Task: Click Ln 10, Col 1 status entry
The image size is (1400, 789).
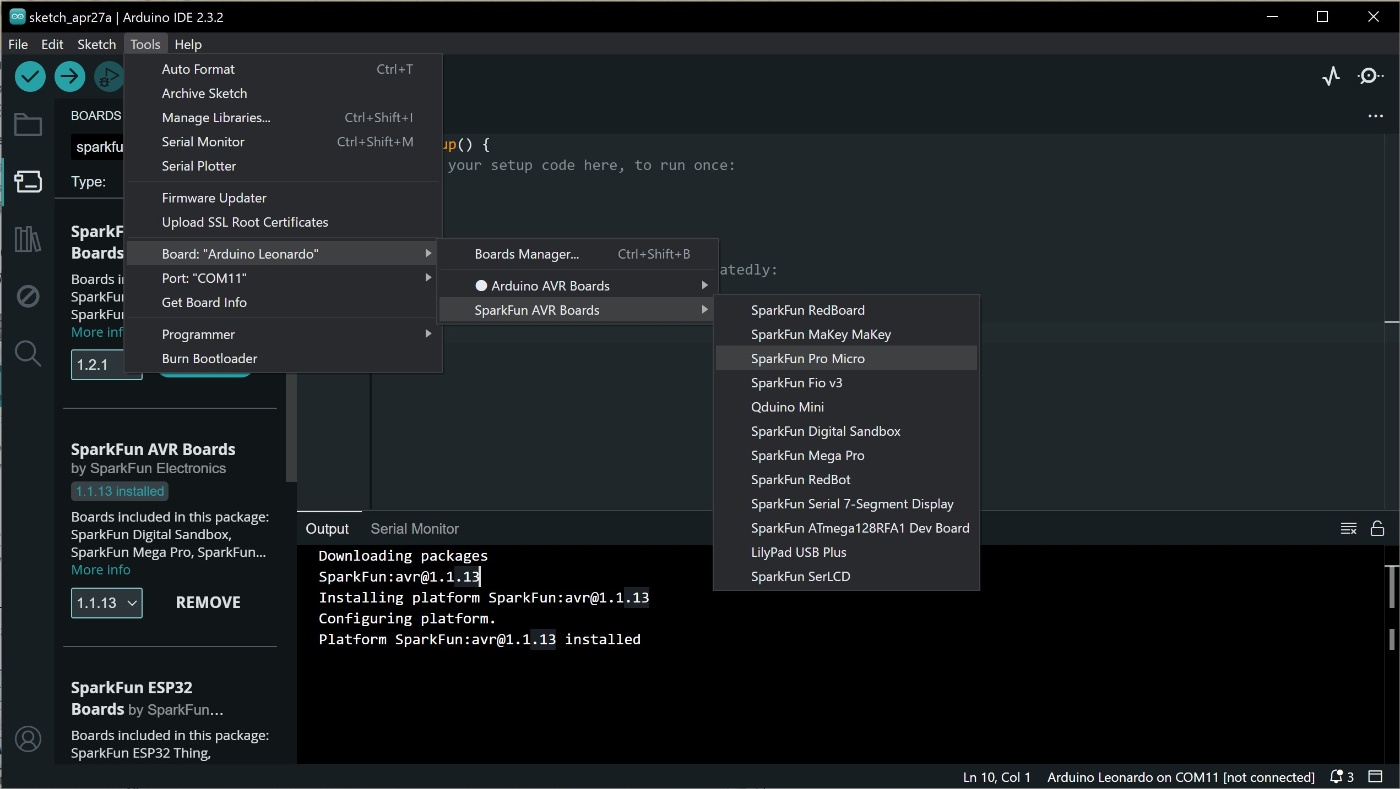Action: click(997, 777)
